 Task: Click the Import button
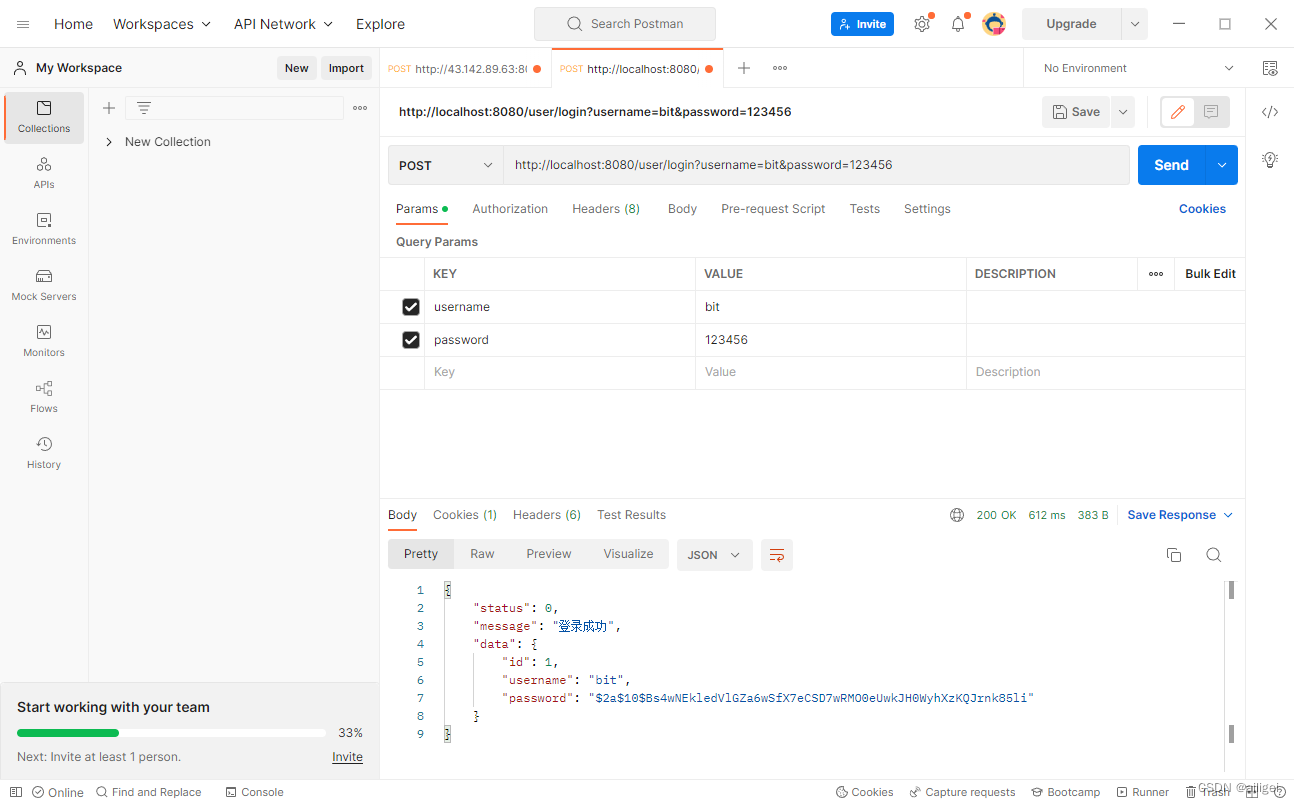coord(346,68)
